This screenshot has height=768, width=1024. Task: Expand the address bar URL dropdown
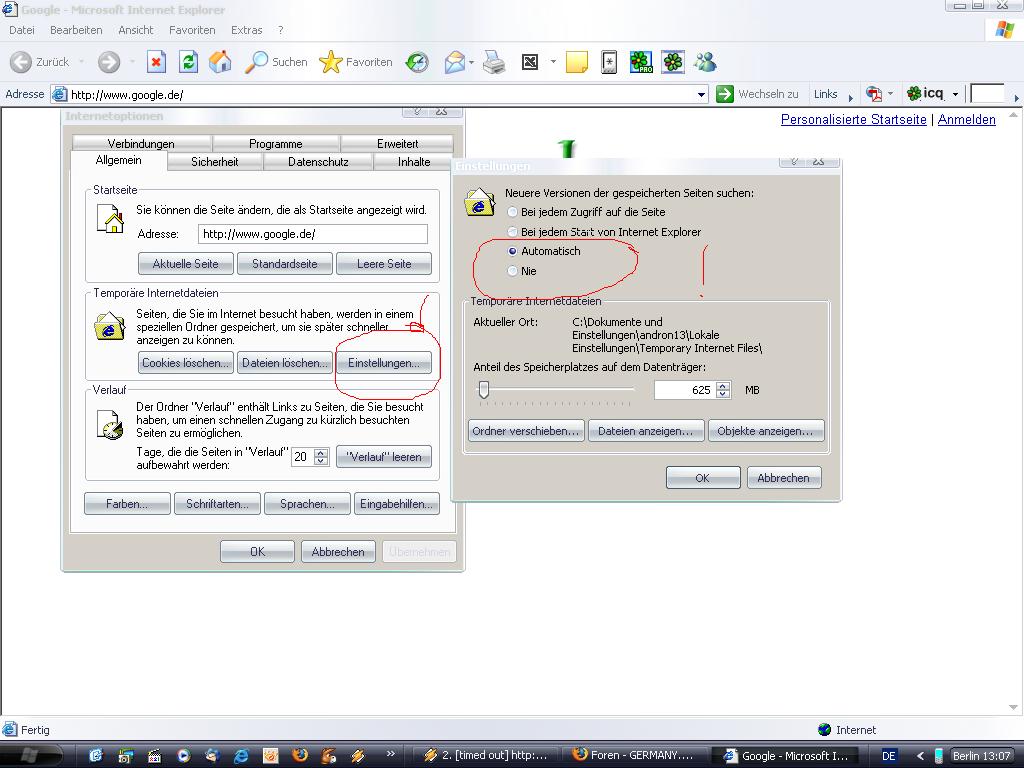click(x=701, y=94)
